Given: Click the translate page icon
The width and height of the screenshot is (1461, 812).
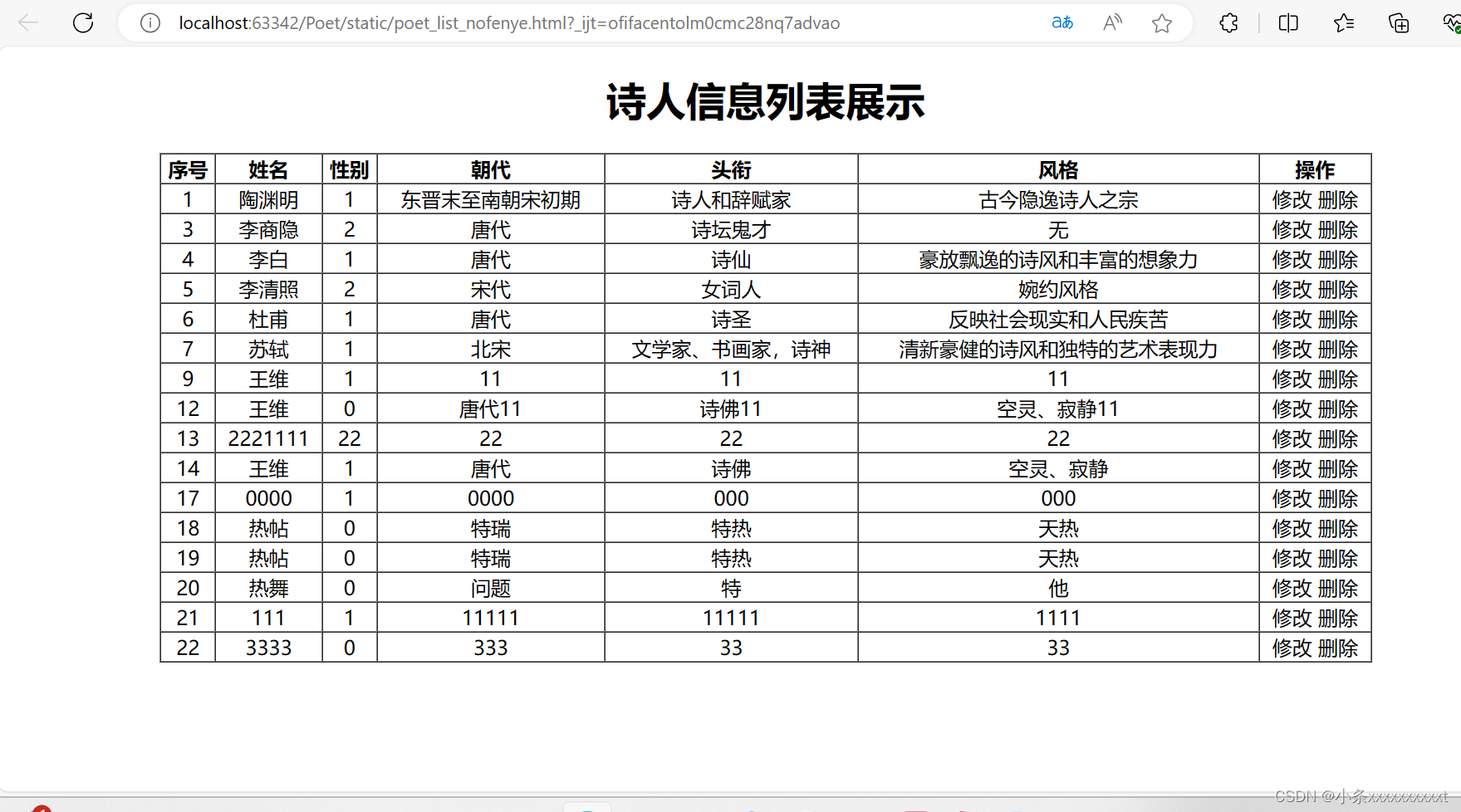Looking at the screenshot, I should 1062,23.
